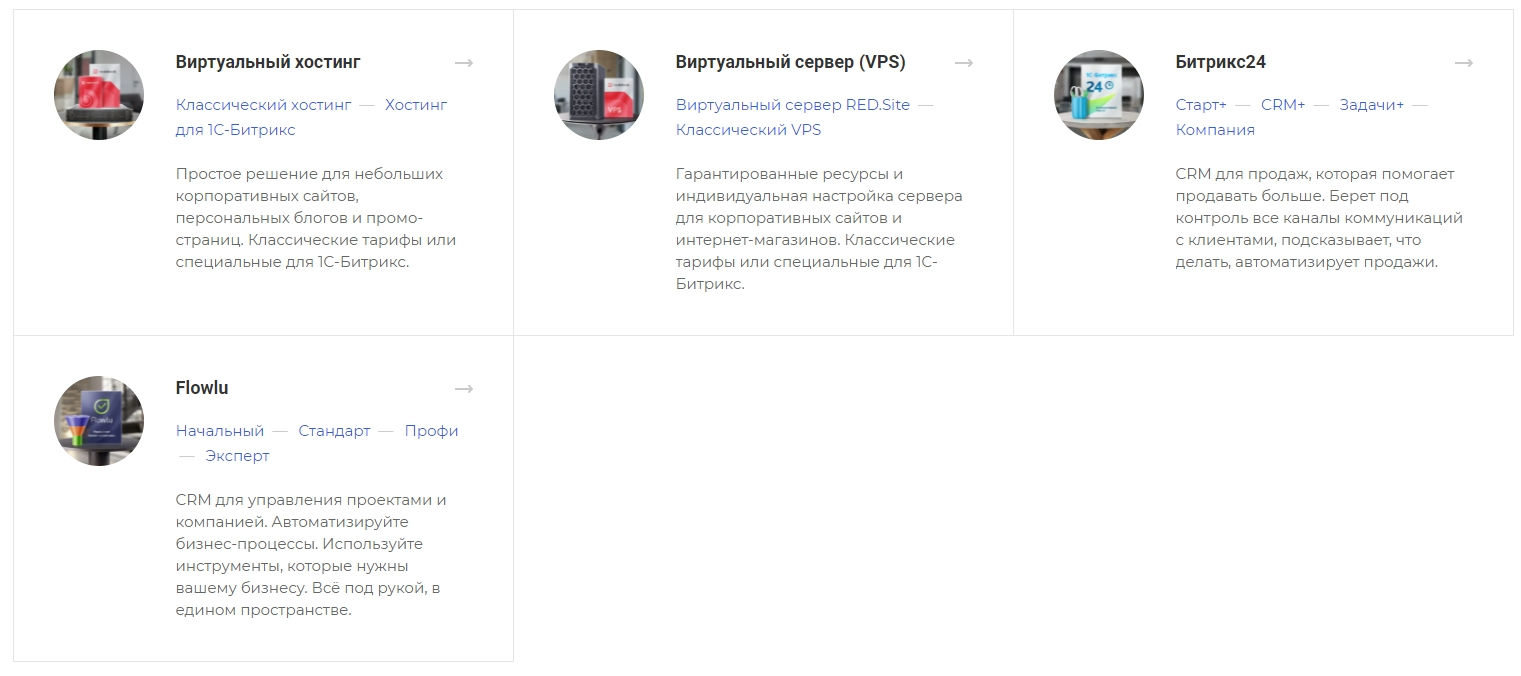Select the Компания tariff link
Image resolution: width=1521 pixels, height=676 pixels.
click(x=1215, y=130)
